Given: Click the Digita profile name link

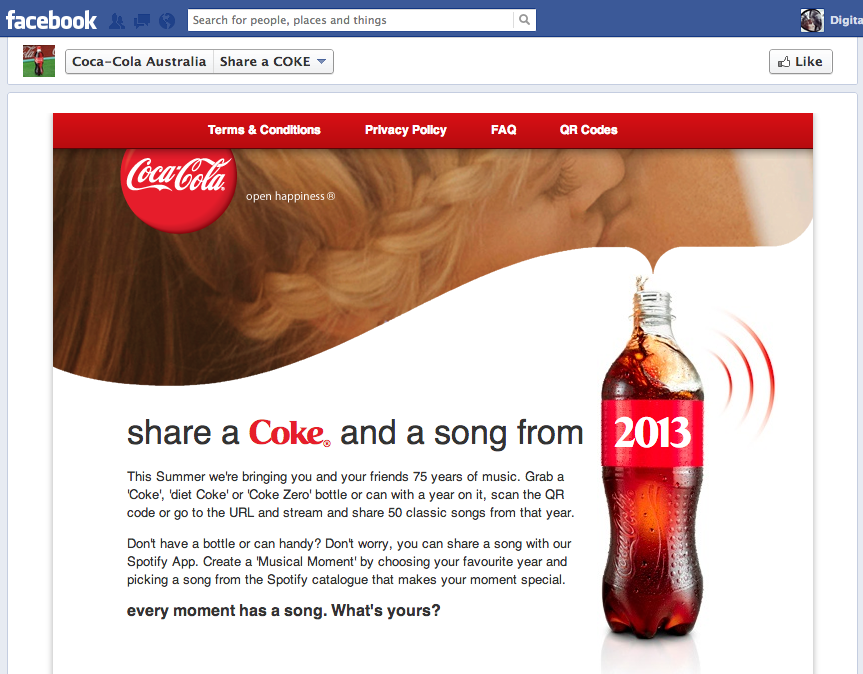Looking at the screenshot, I should (x=846, y=20).
